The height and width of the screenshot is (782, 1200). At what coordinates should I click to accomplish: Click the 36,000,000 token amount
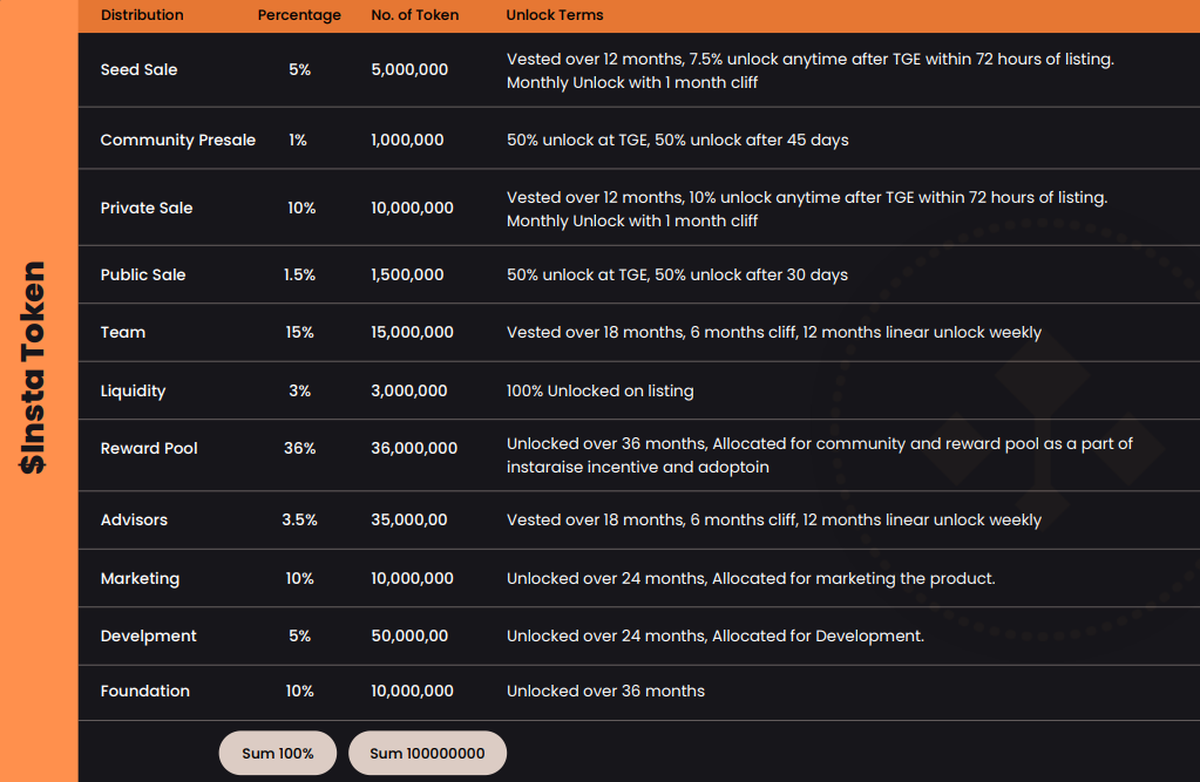[414, 448]
